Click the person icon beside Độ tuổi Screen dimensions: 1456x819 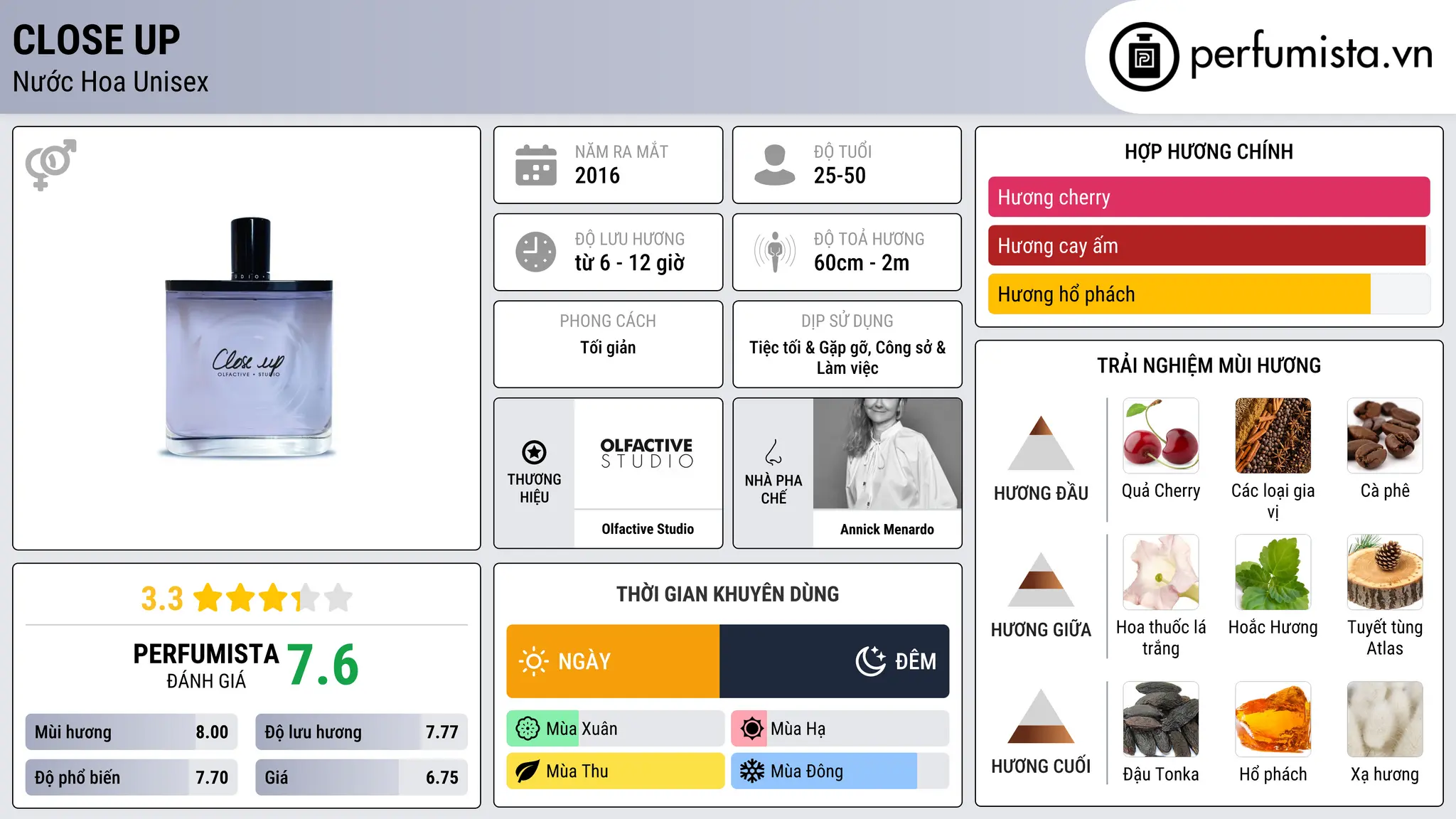(x=774, y=165)
